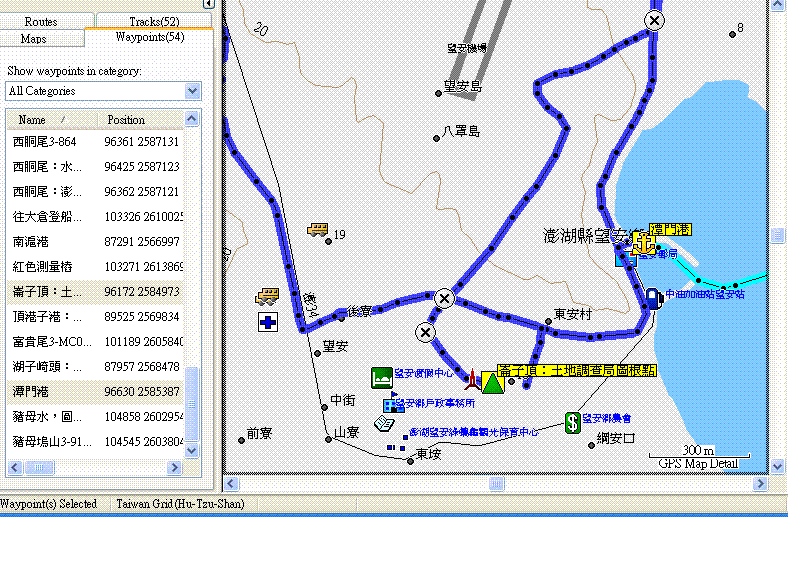Select waypoint 紅色測量樁 in list
The image size is (800, 570).
click(x=95, y=267)
